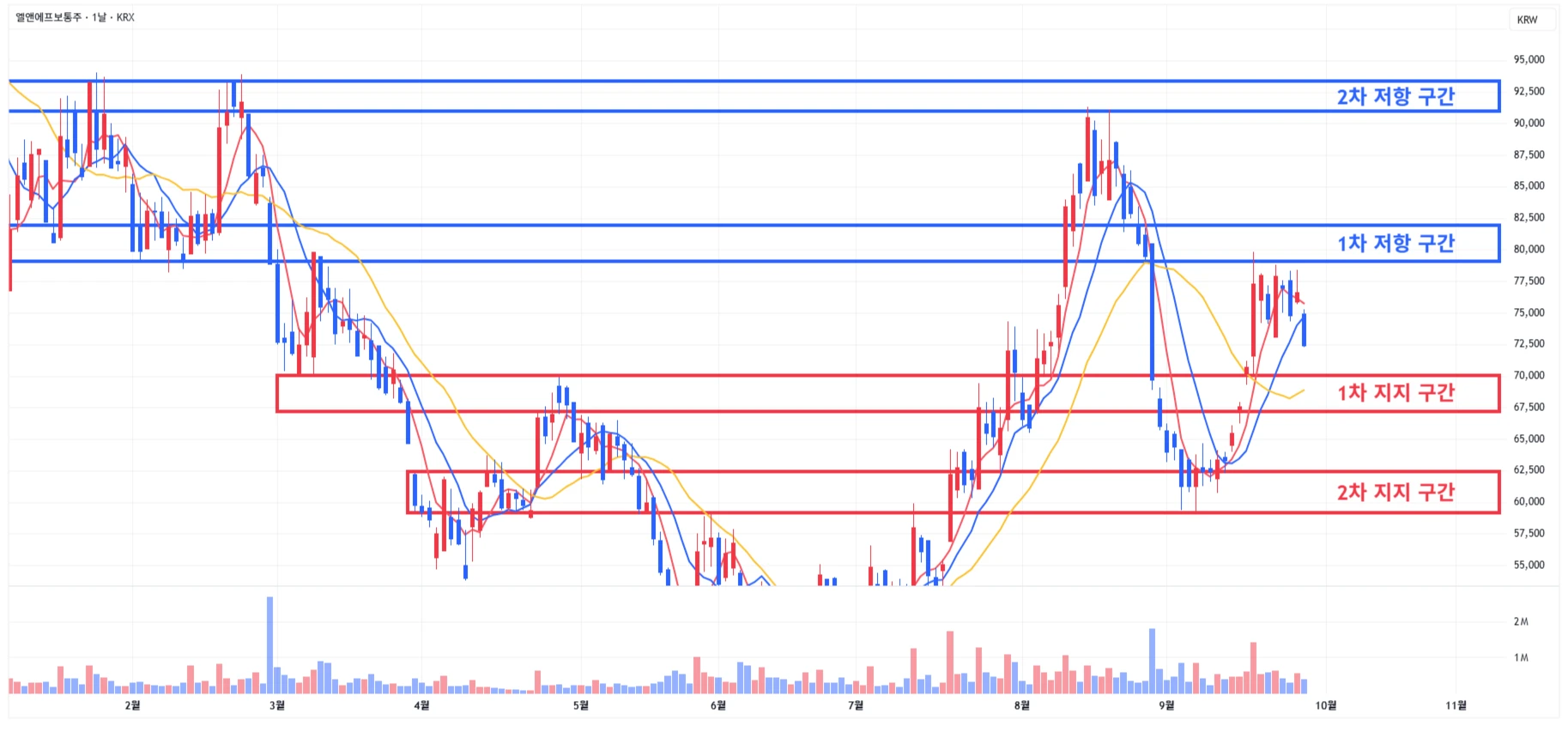This screenshot has width=1568, height=732.
Task: Select the 2차 지지 구간 label
Action: point(1395,493)
